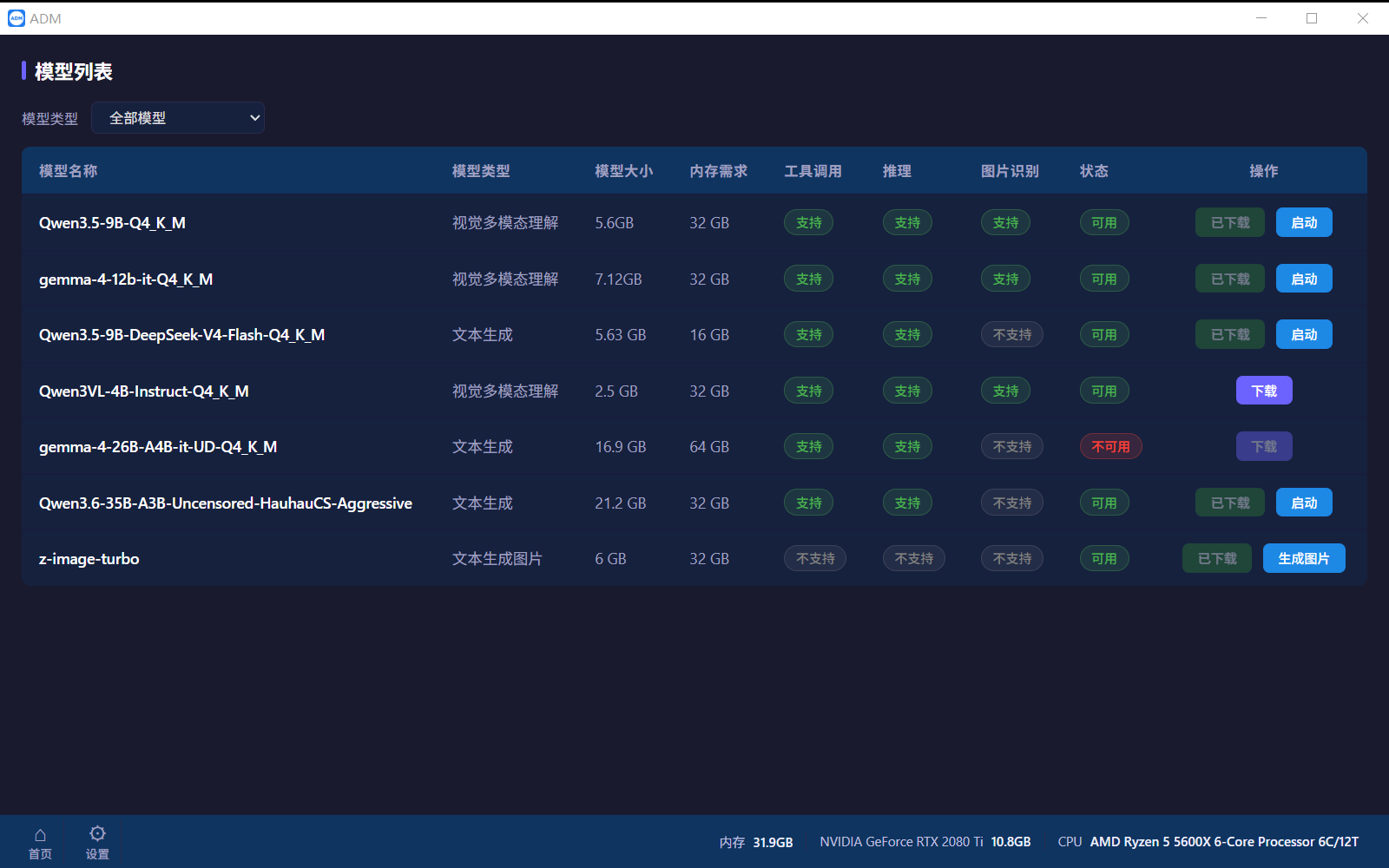Click the 模型列表 page heading
The width and height of the screenshot is (1389, 868).
(x=74, y=72)
